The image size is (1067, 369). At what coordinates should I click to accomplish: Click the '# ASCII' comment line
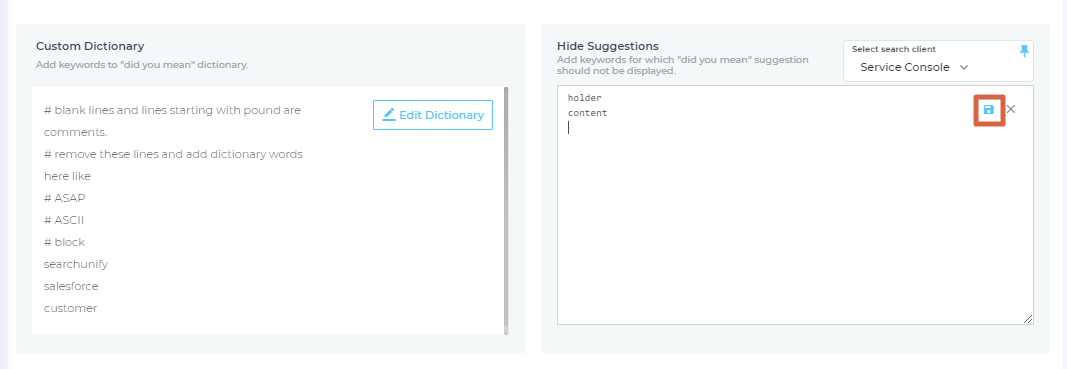click(64, 220)
